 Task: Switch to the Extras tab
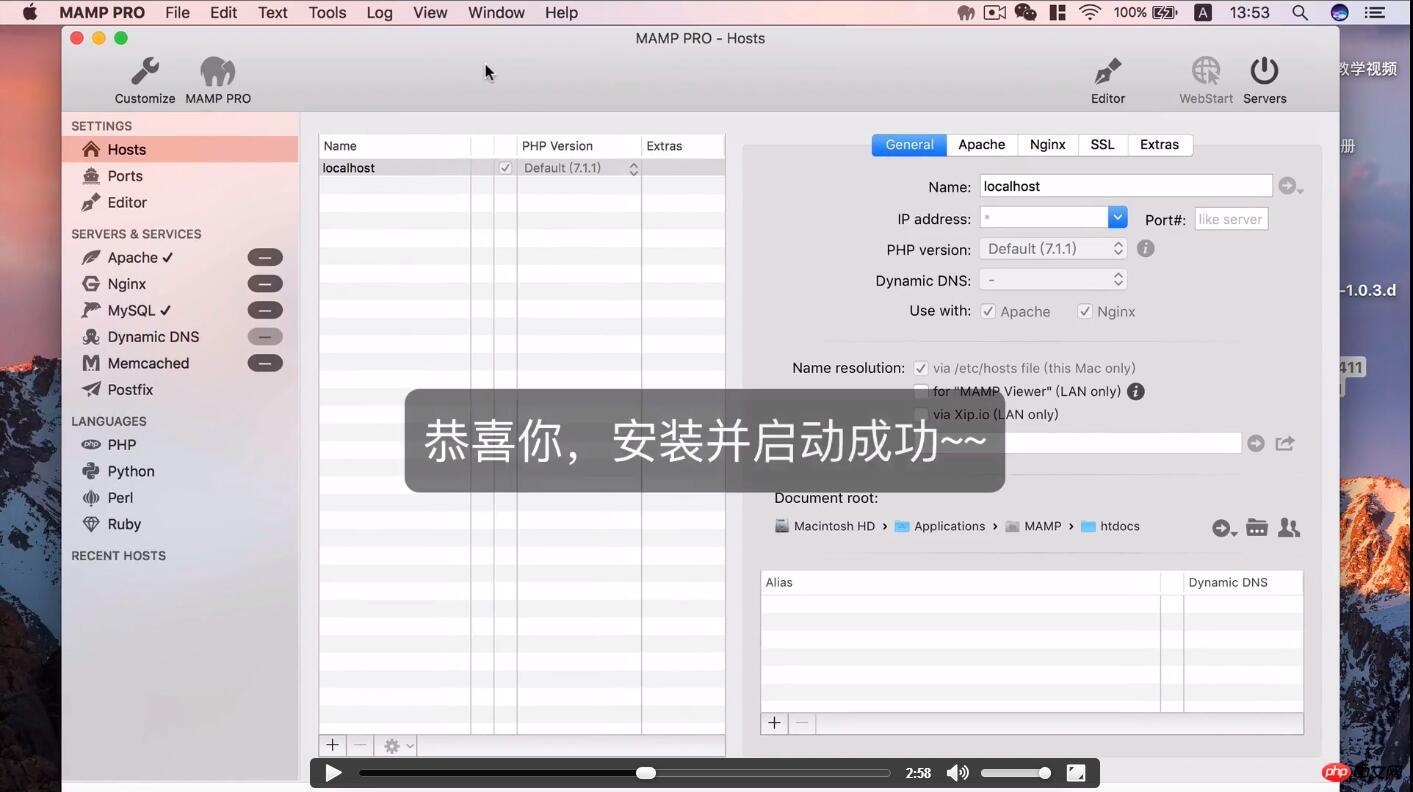(x=1159, y=145)
